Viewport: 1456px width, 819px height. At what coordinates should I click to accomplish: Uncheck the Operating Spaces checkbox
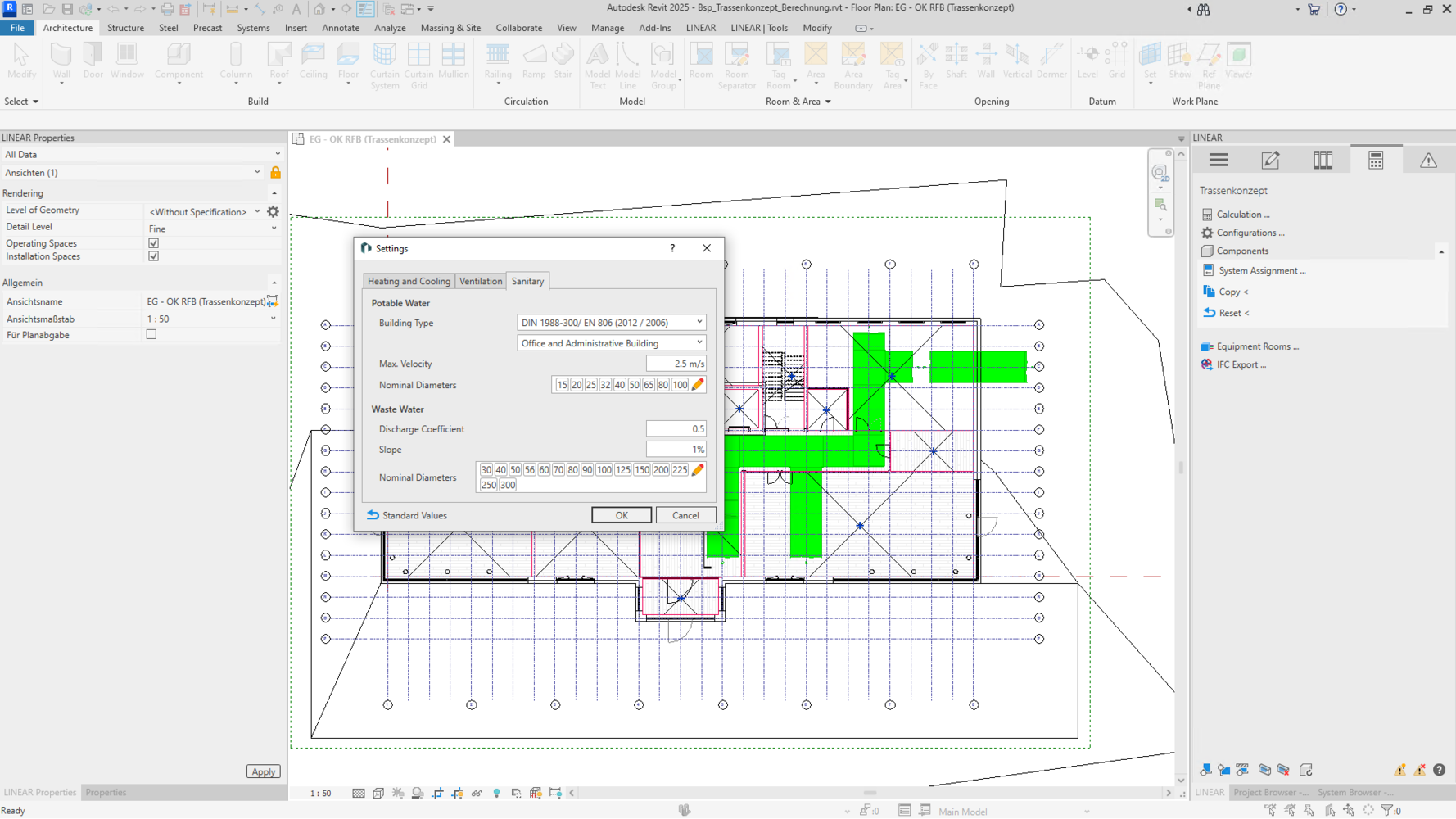153,243
